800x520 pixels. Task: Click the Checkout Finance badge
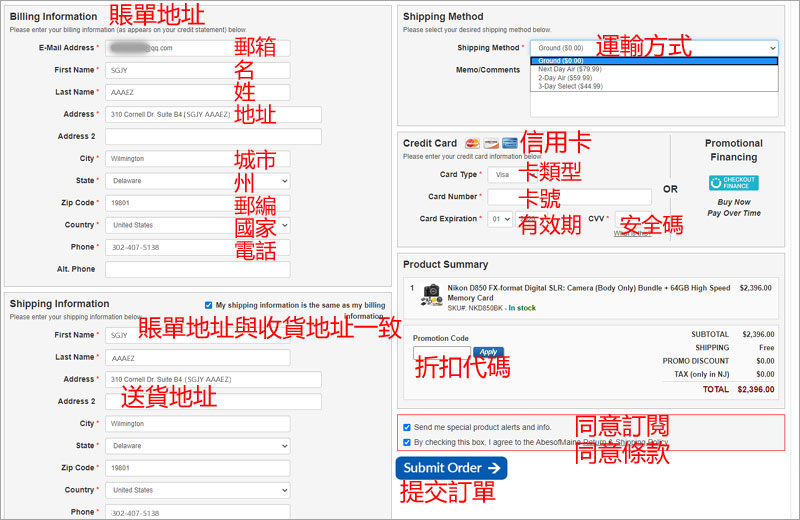[733, 183]
